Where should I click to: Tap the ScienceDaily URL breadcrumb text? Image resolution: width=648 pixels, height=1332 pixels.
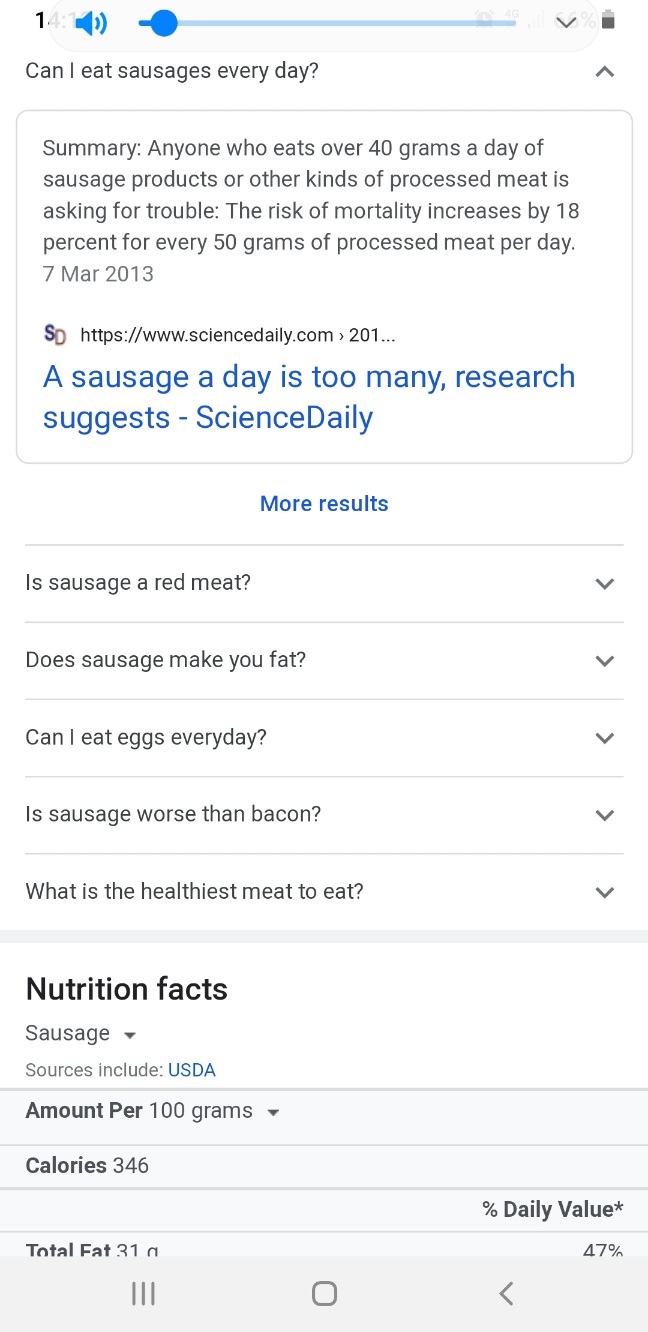(237, 335)
